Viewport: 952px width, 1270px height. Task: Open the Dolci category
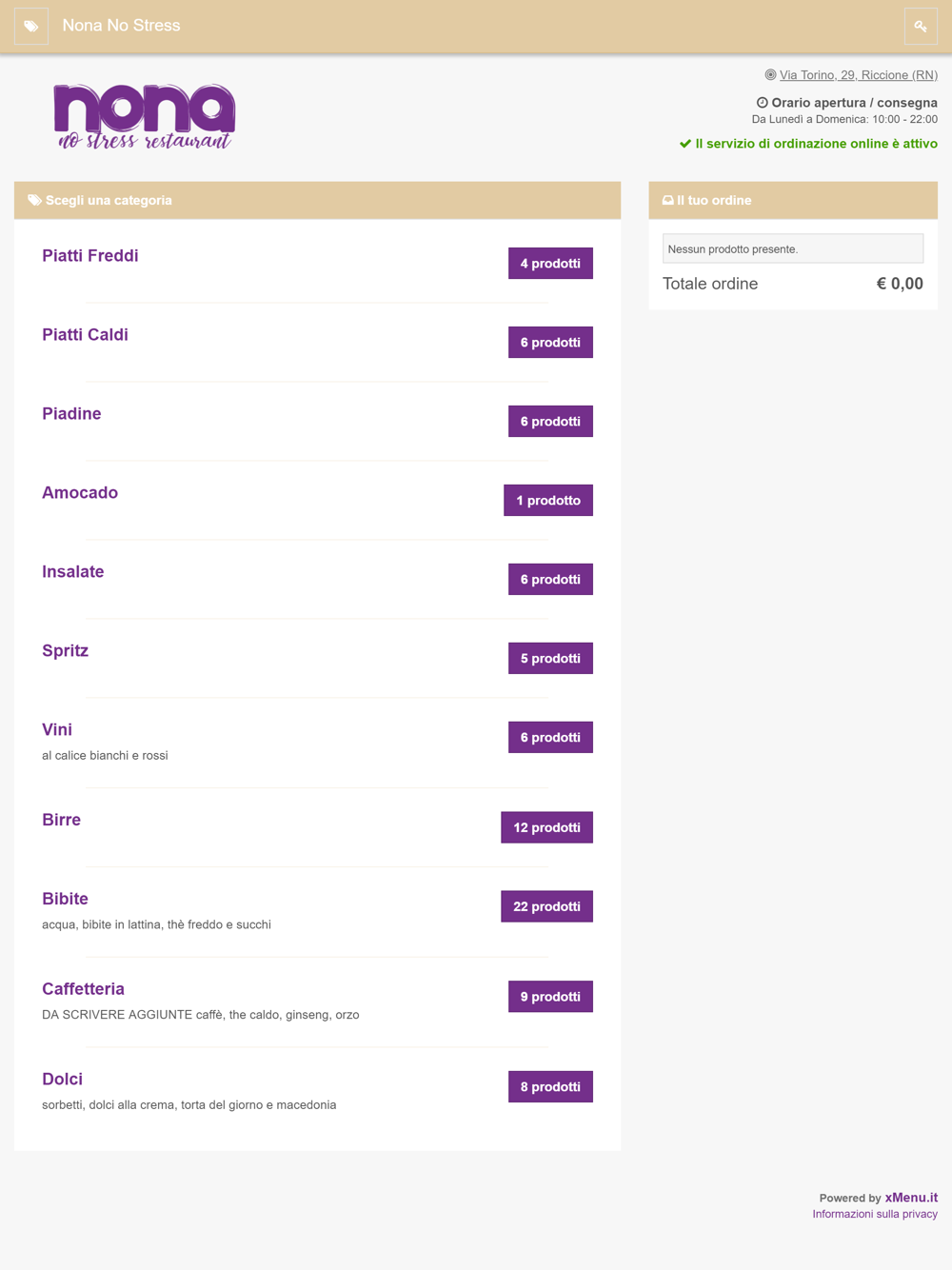pyautogui.click(x=62, y=1080)
